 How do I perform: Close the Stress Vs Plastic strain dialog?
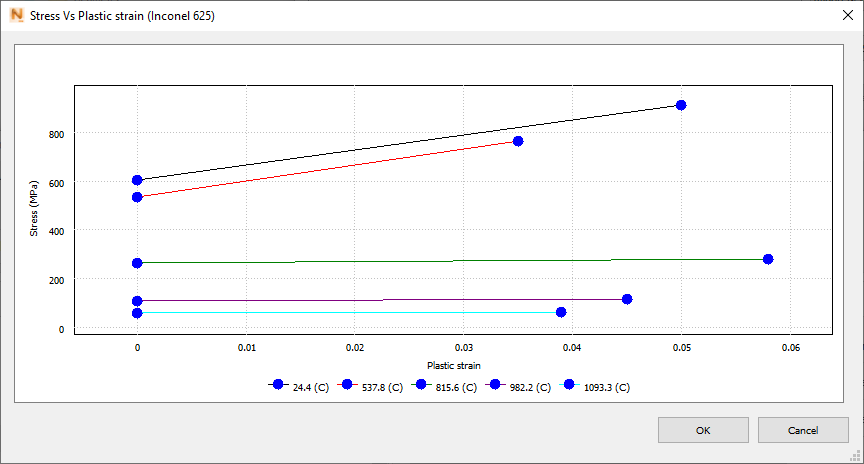[x=848, y=15]
